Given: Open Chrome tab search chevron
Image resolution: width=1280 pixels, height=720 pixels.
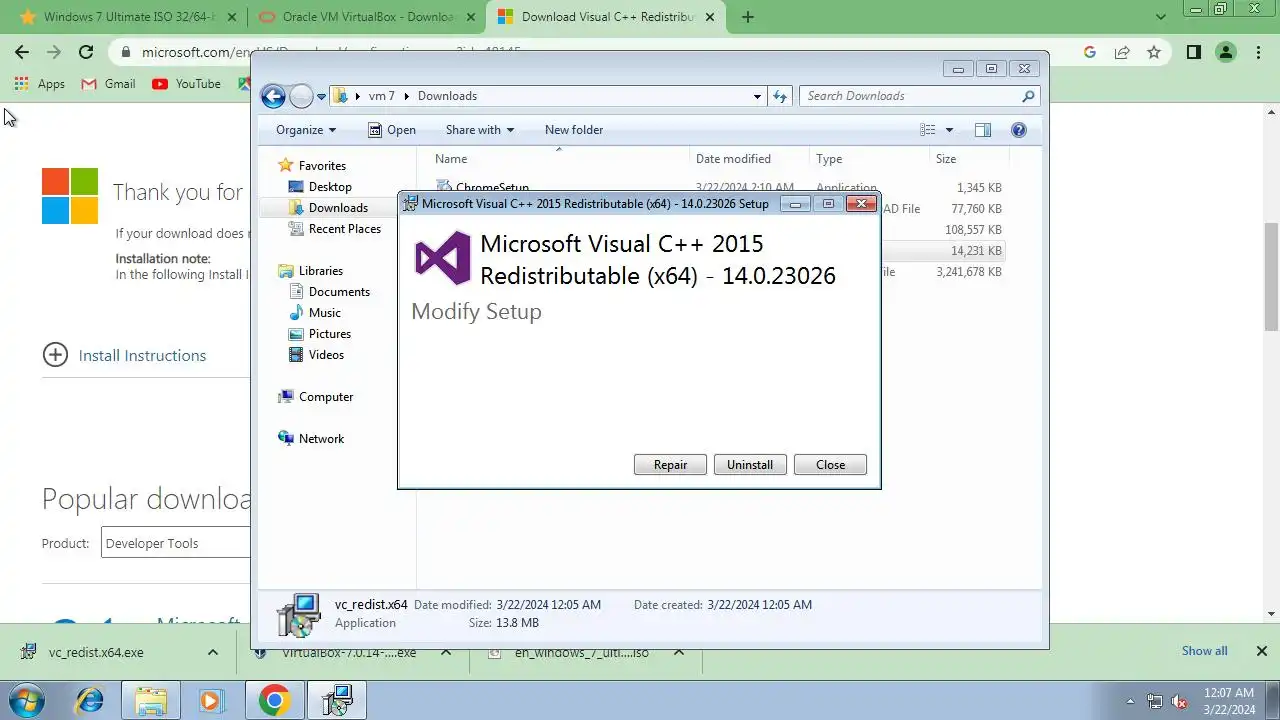Looking at the screenshot, I should (1161, 17).
